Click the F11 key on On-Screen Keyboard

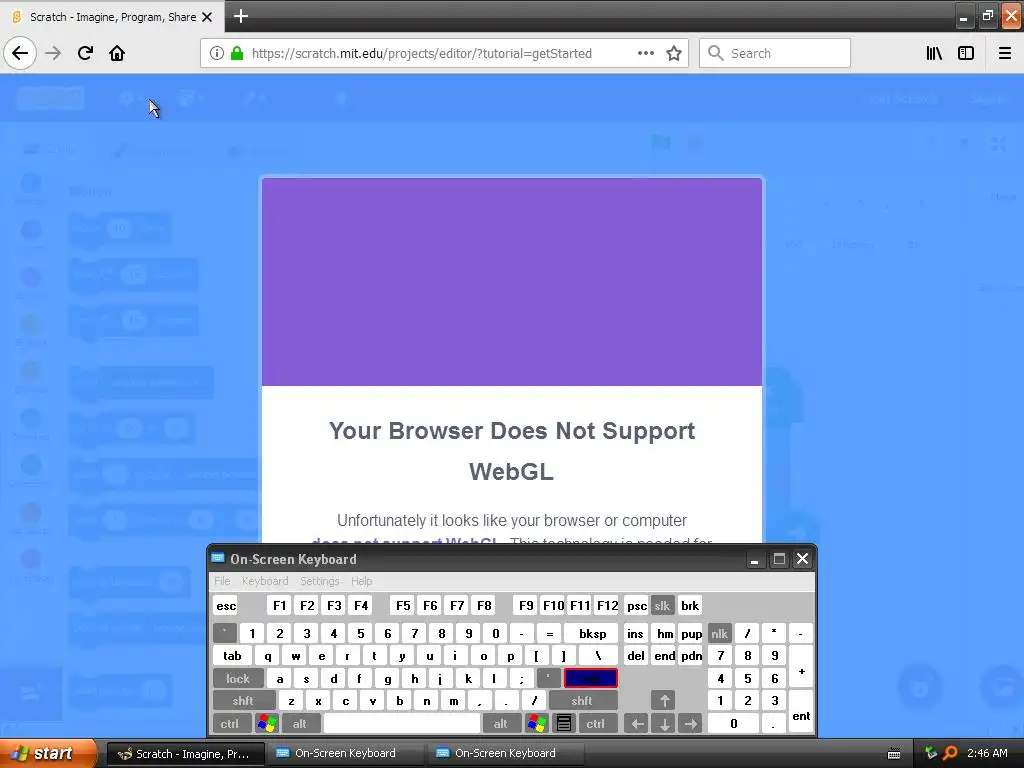580,605
